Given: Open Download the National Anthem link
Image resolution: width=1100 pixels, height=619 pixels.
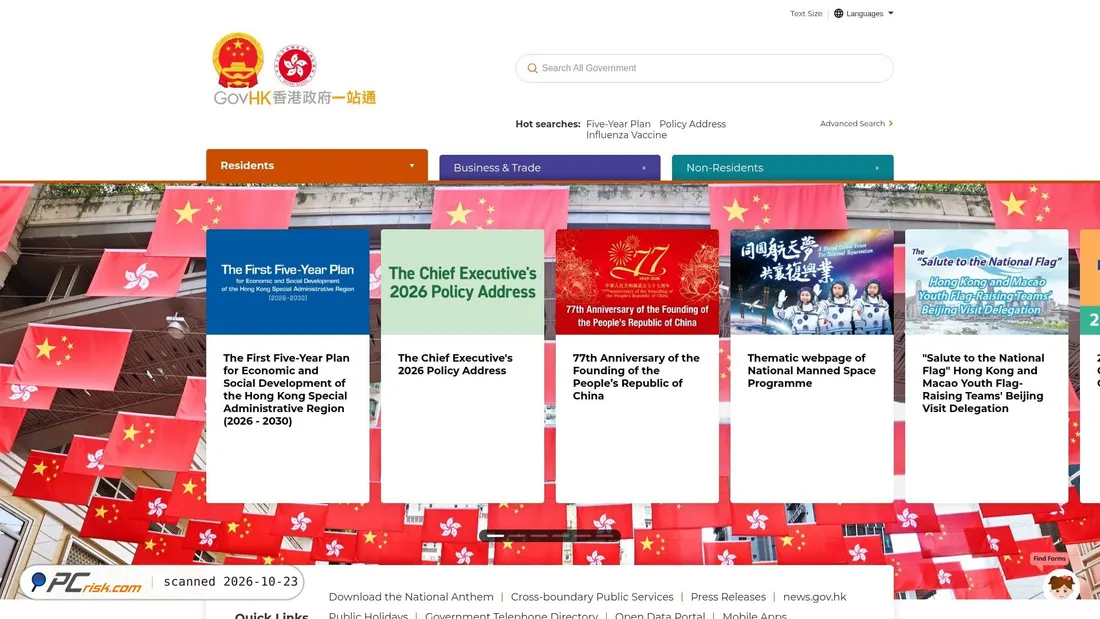Looking at the screenshot, I should (411, 597).
